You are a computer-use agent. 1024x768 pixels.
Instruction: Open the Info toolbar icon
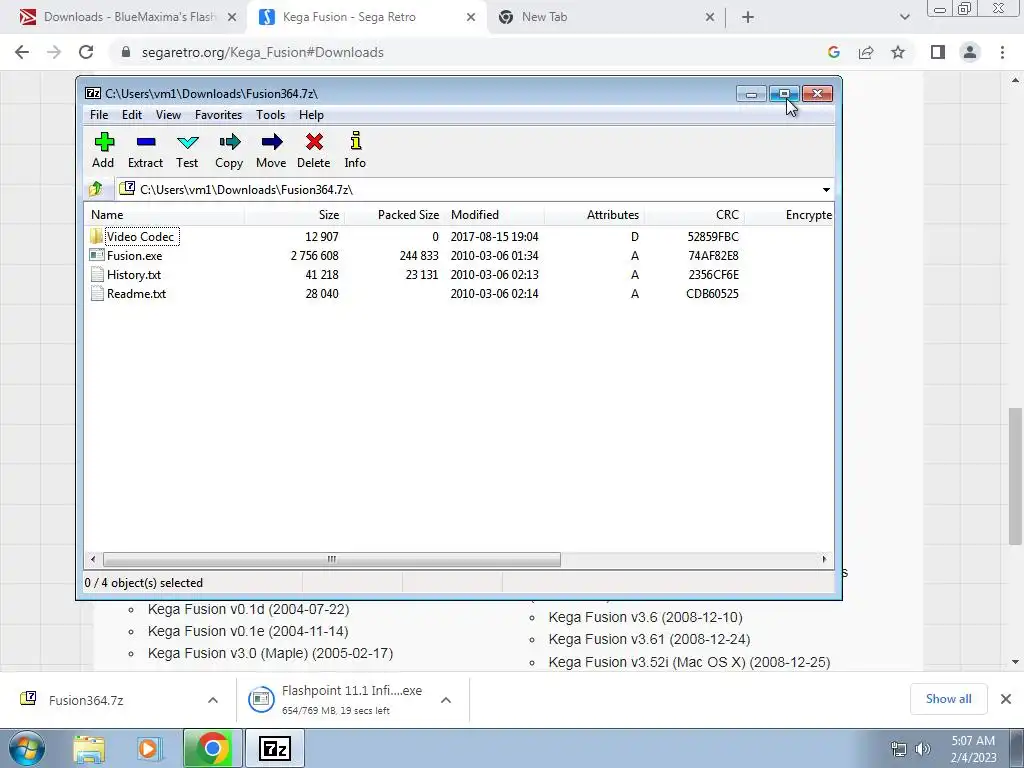[x=355, y=150]
